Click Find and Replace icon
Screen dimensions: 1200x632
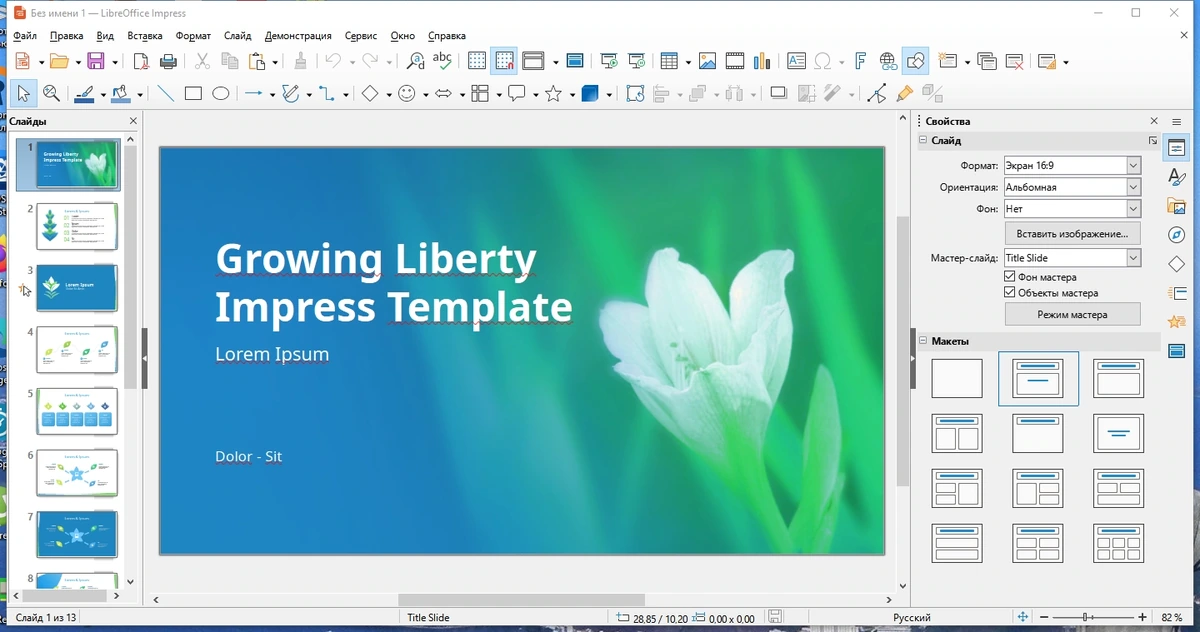[x=415, y=61]
